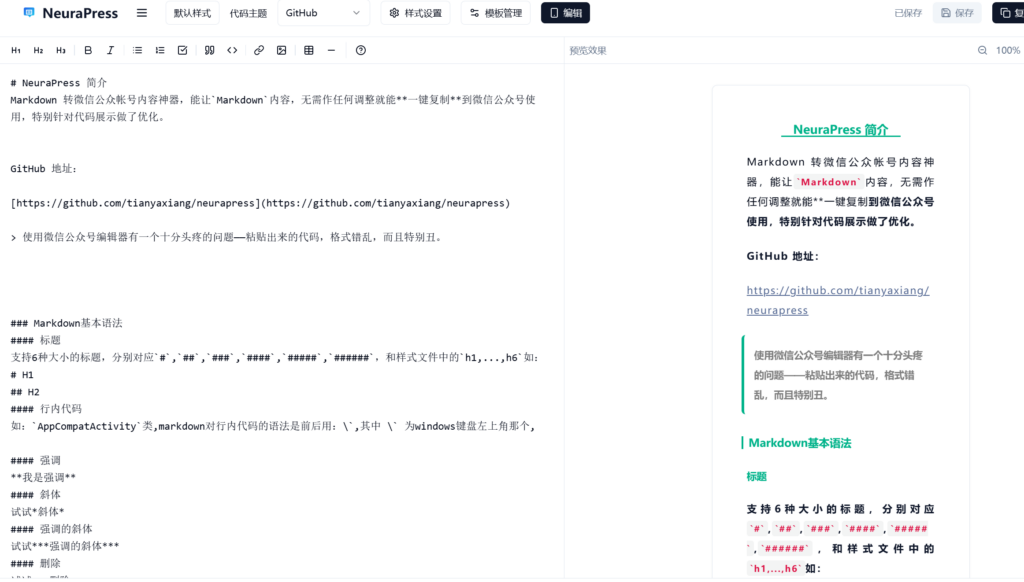The image size is (1024, 582).
Task: Click '#### 行内代码' line in editor
Action: tap(46, 409)
